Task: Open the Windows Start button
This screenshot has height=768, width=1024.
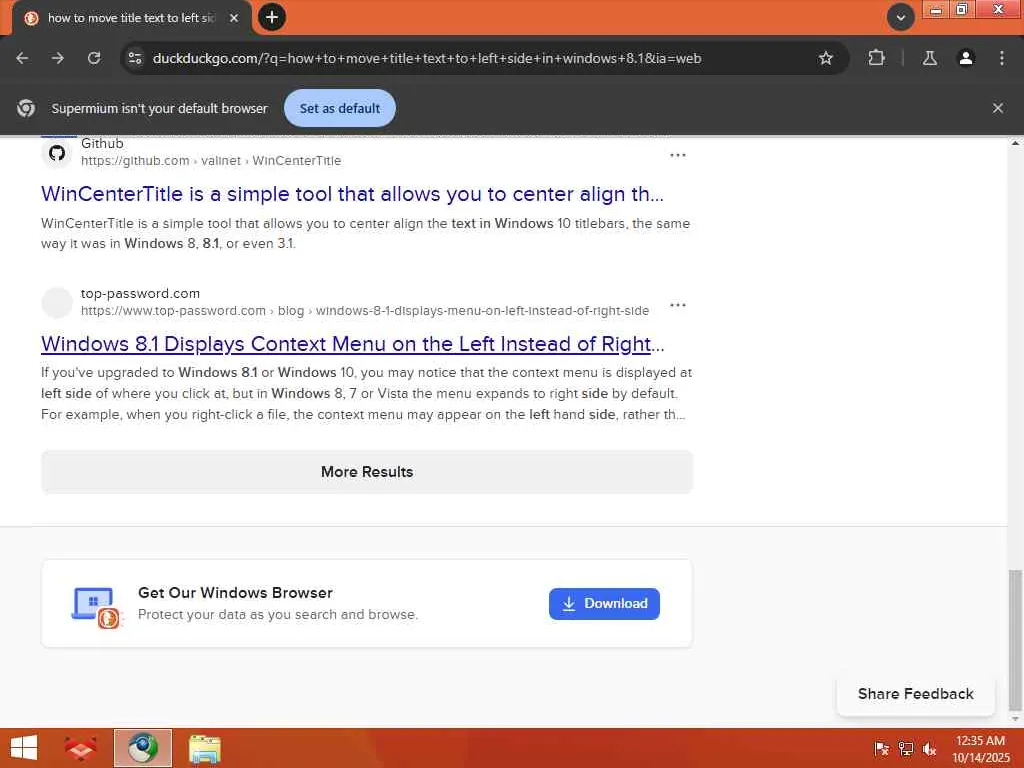Action: click(x=24, y=748)
